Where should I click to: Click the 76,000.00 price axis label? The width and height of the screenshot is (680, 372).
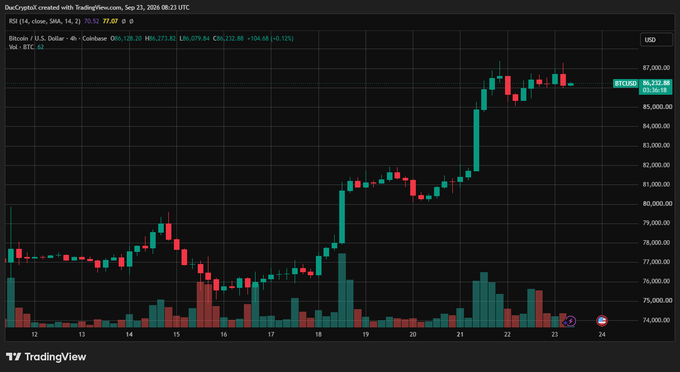(x=655, y=281)
